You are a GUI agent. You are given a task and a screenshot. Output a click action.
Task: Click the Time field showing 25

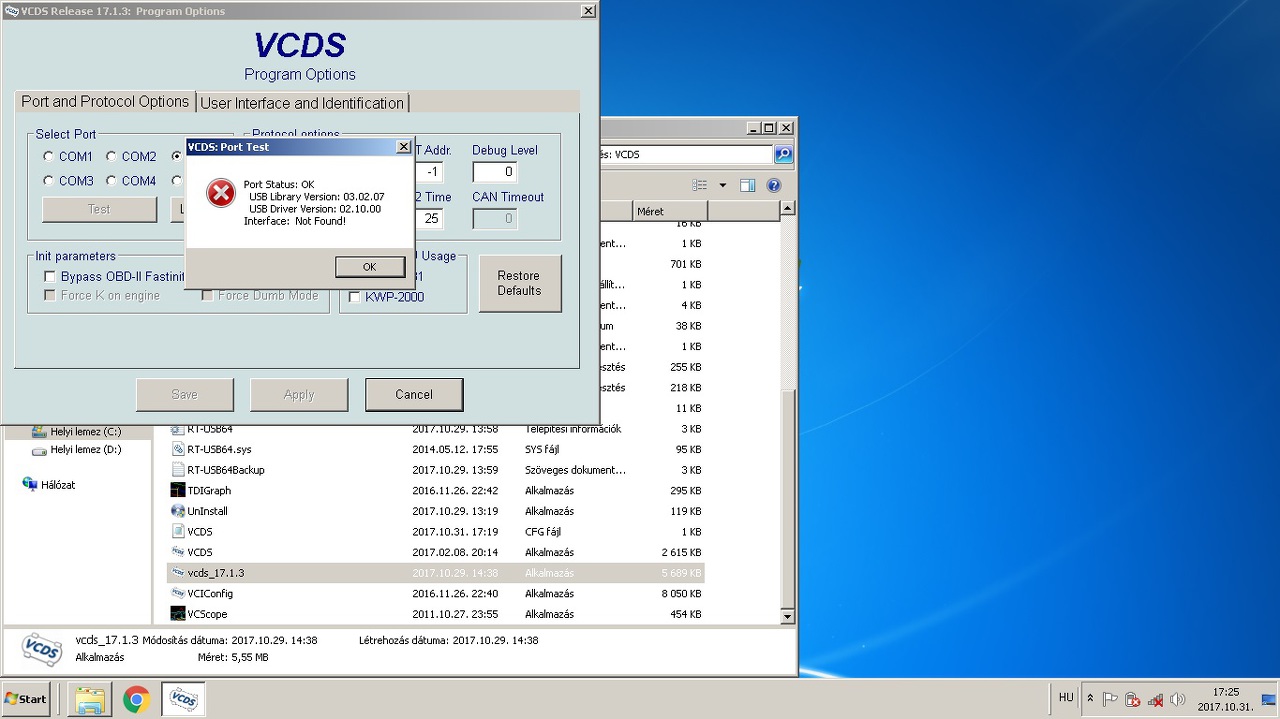coord(429,218)
